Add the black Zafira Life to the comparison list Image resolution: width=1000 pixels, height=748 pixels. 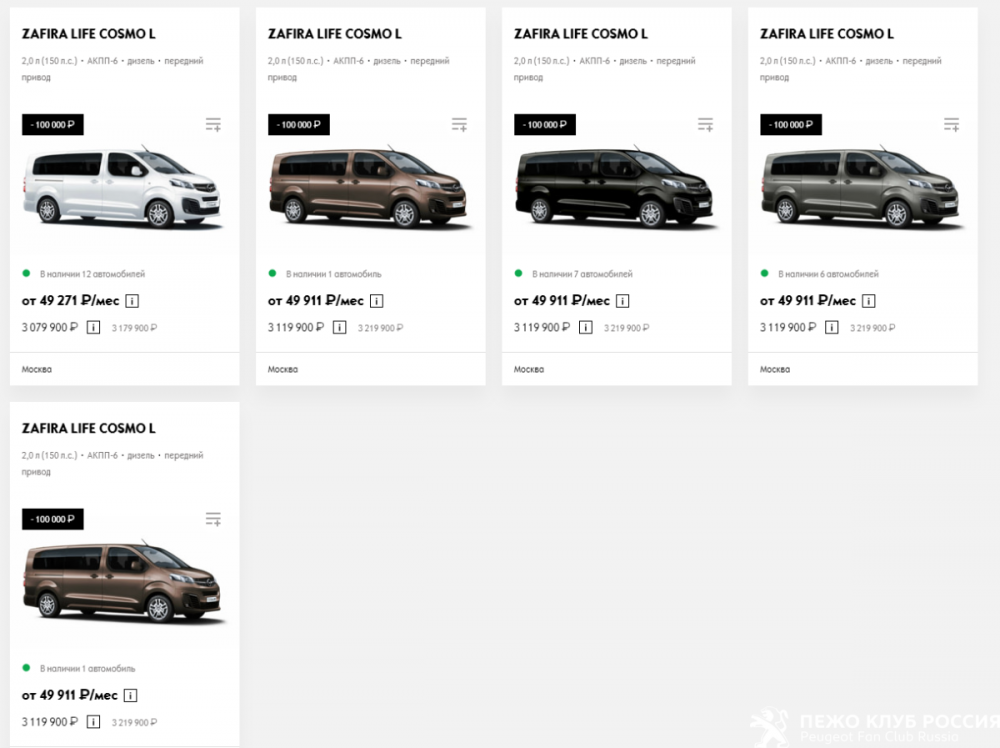pyautogui.click(x=705, y=125)
